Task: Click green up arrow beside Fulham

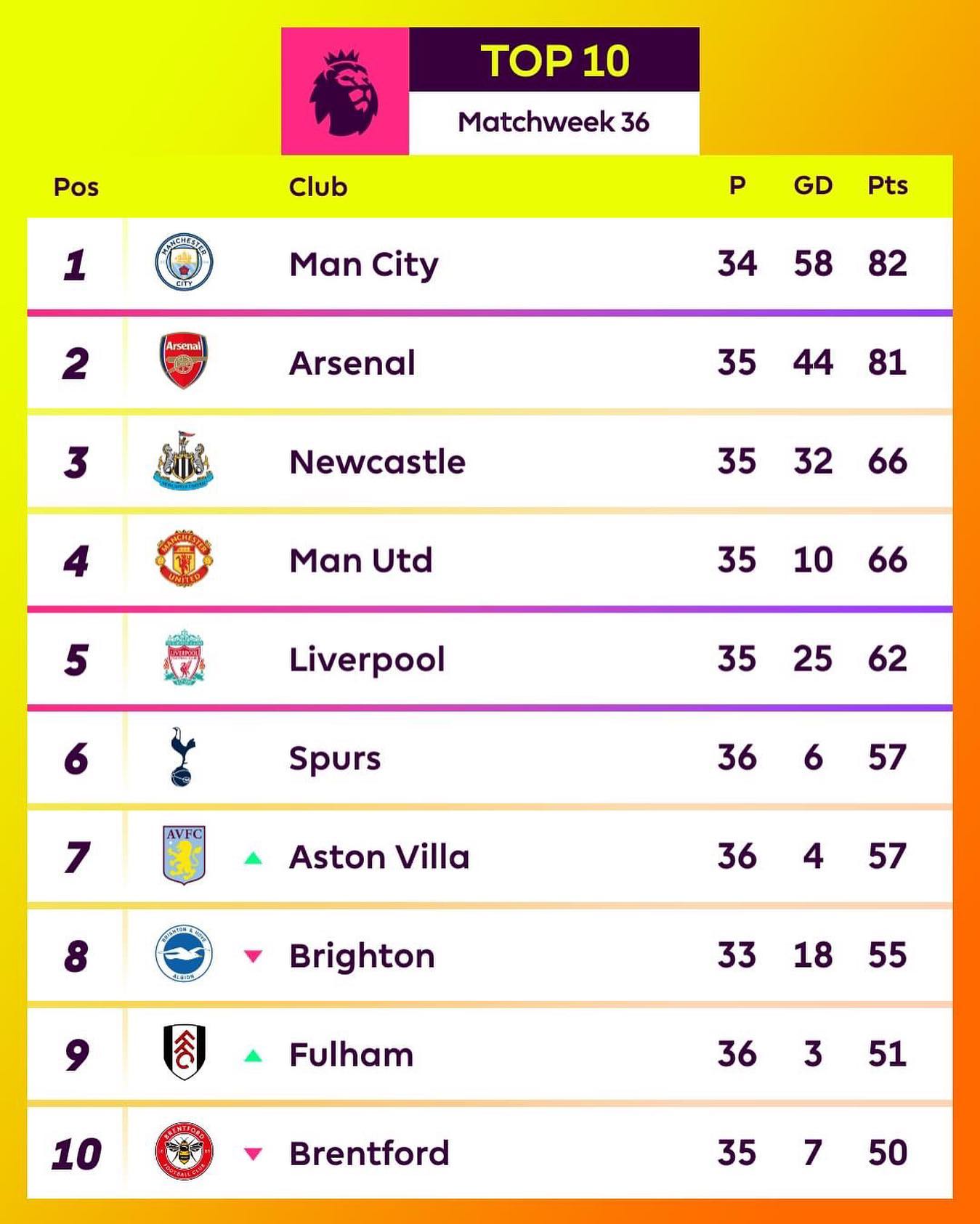Action: tap(253, 1055)
